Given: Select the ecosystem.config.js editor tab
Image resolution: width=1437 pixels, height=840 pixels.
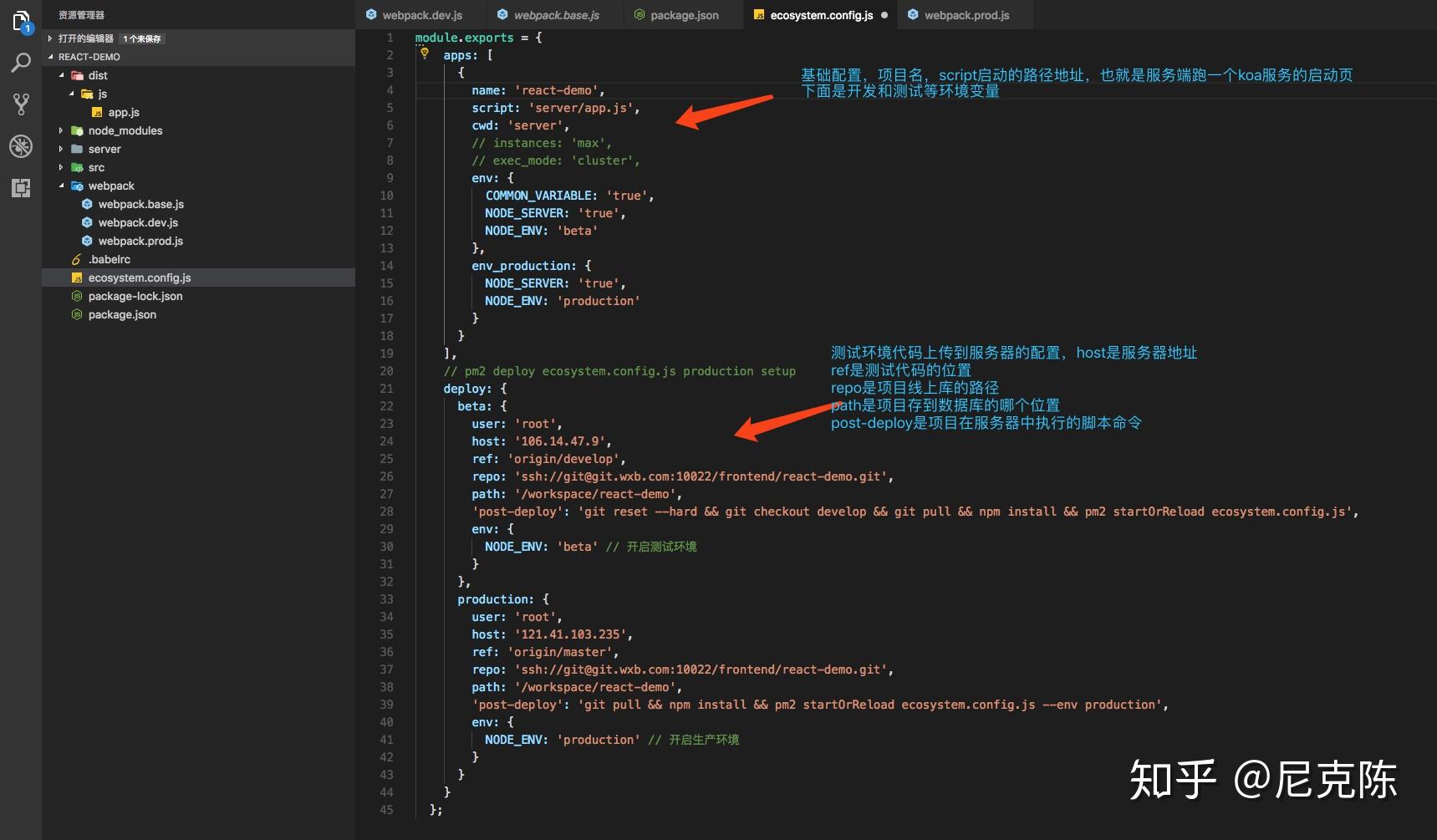Looking at the screenshot, I should (x=822, y=15).
